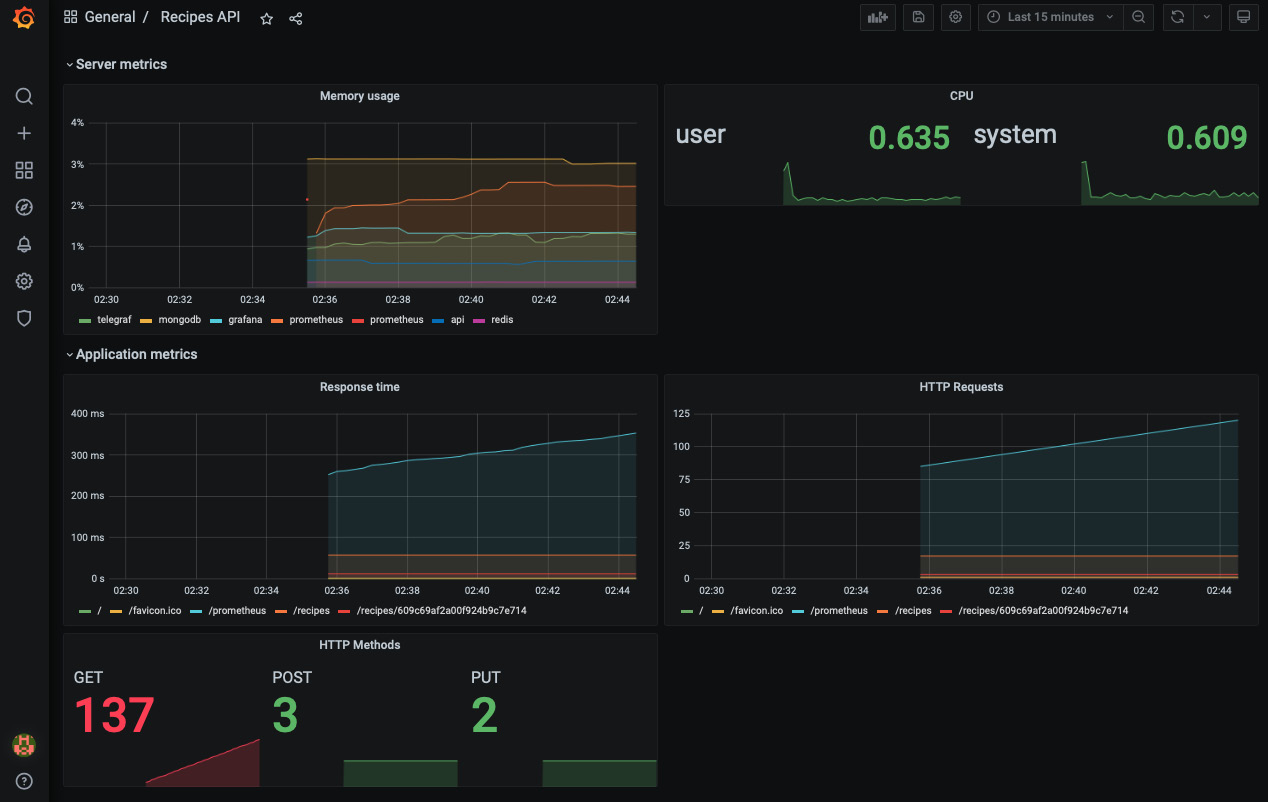
Task: Click the system CPU value 0.609
Action: point(1207,137)
